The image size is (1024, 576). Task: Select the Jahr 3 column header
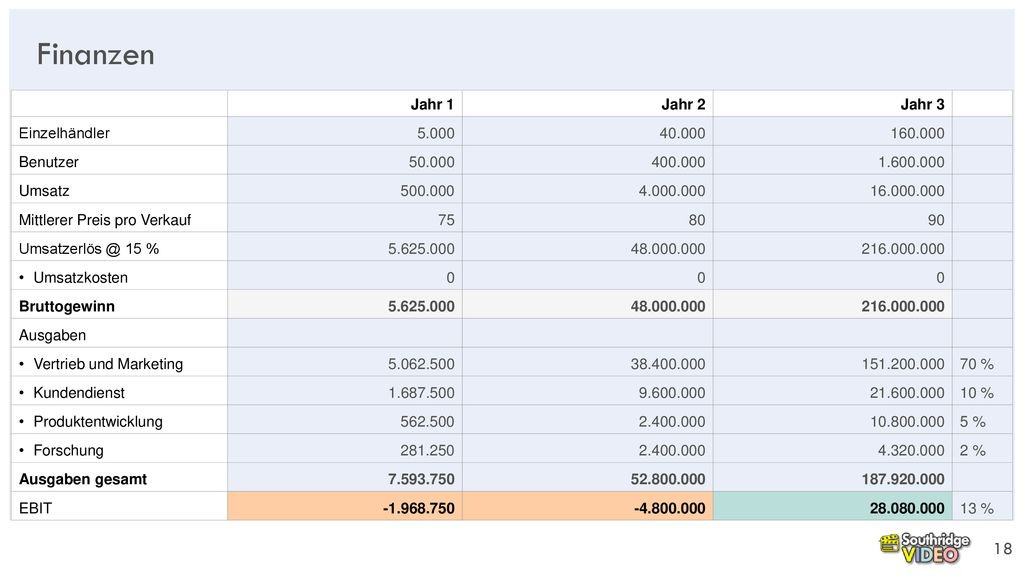point(922,104)
